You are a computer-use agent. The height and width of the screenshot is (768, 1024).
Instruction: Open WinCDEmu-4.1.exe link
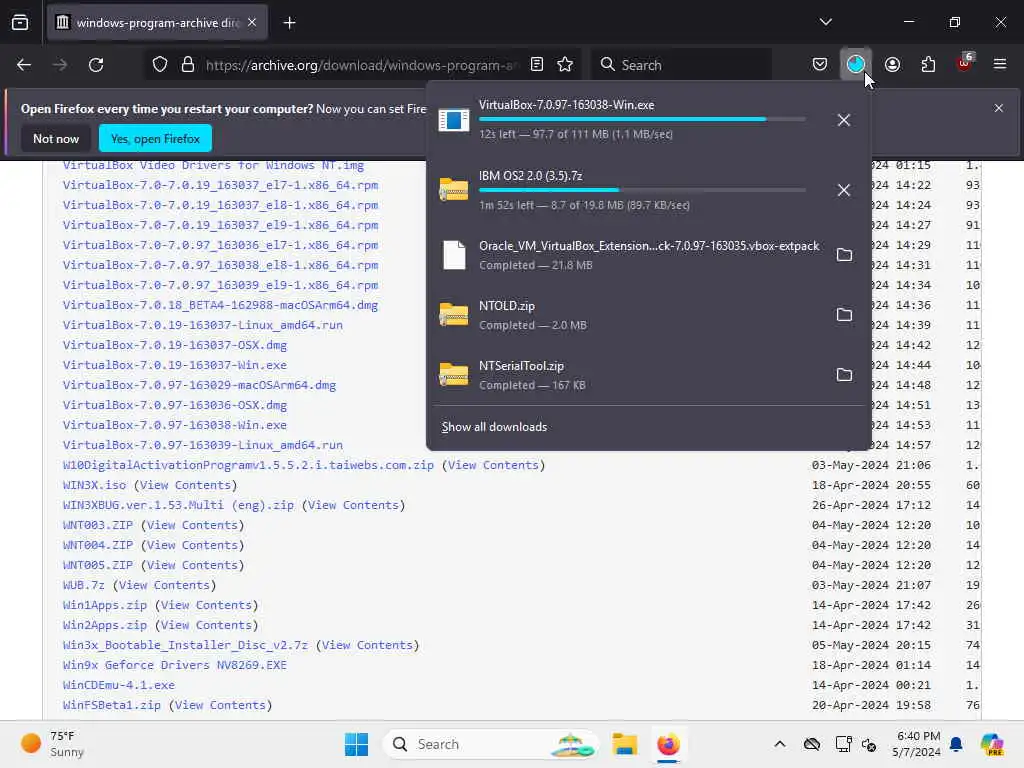(119, 685)
